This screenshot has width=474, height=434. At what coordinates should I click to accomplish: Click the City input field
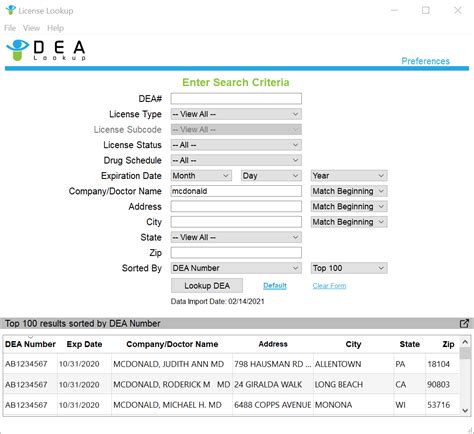click(236, 222)
